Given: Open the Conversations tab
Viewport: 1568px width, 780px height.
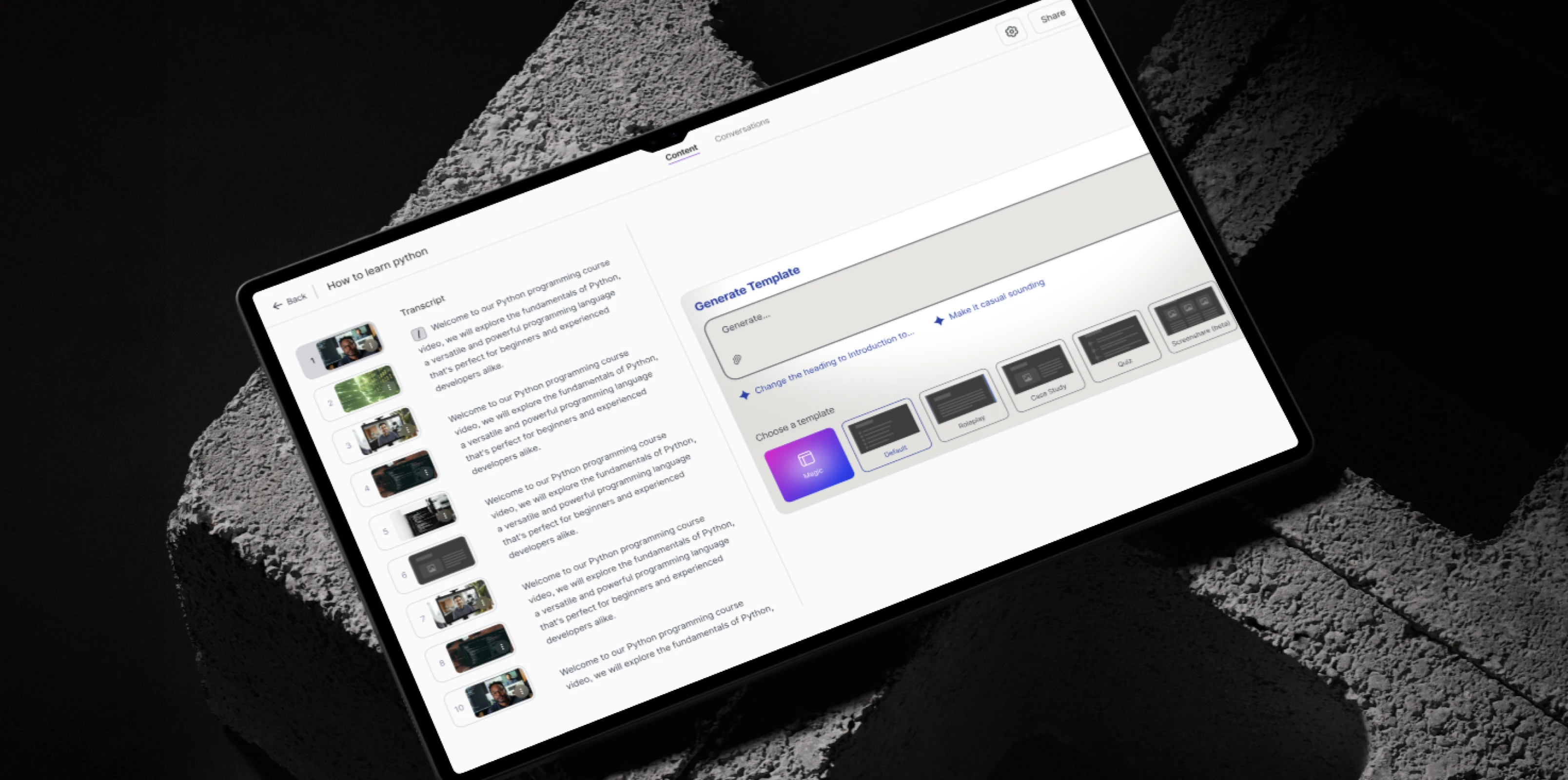Looking at the screenshot, I should coord(742,129).
